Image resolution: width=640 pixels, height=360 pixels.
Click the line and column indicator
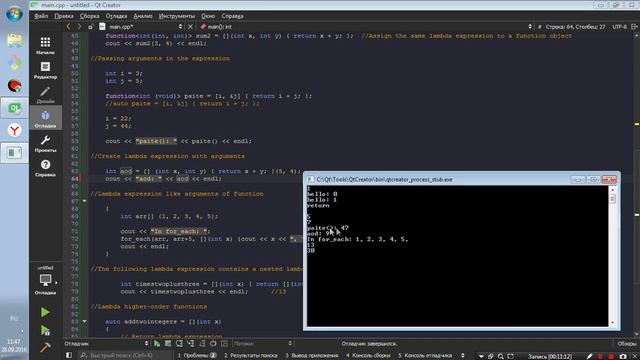[x=576, y=27]
